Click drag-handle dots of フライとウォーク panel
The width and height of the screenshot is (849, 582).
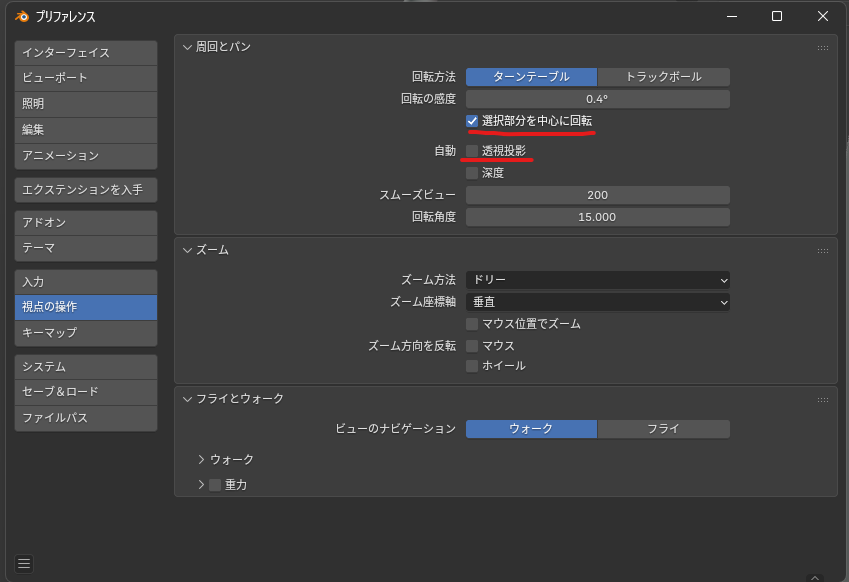coord(822,400)
